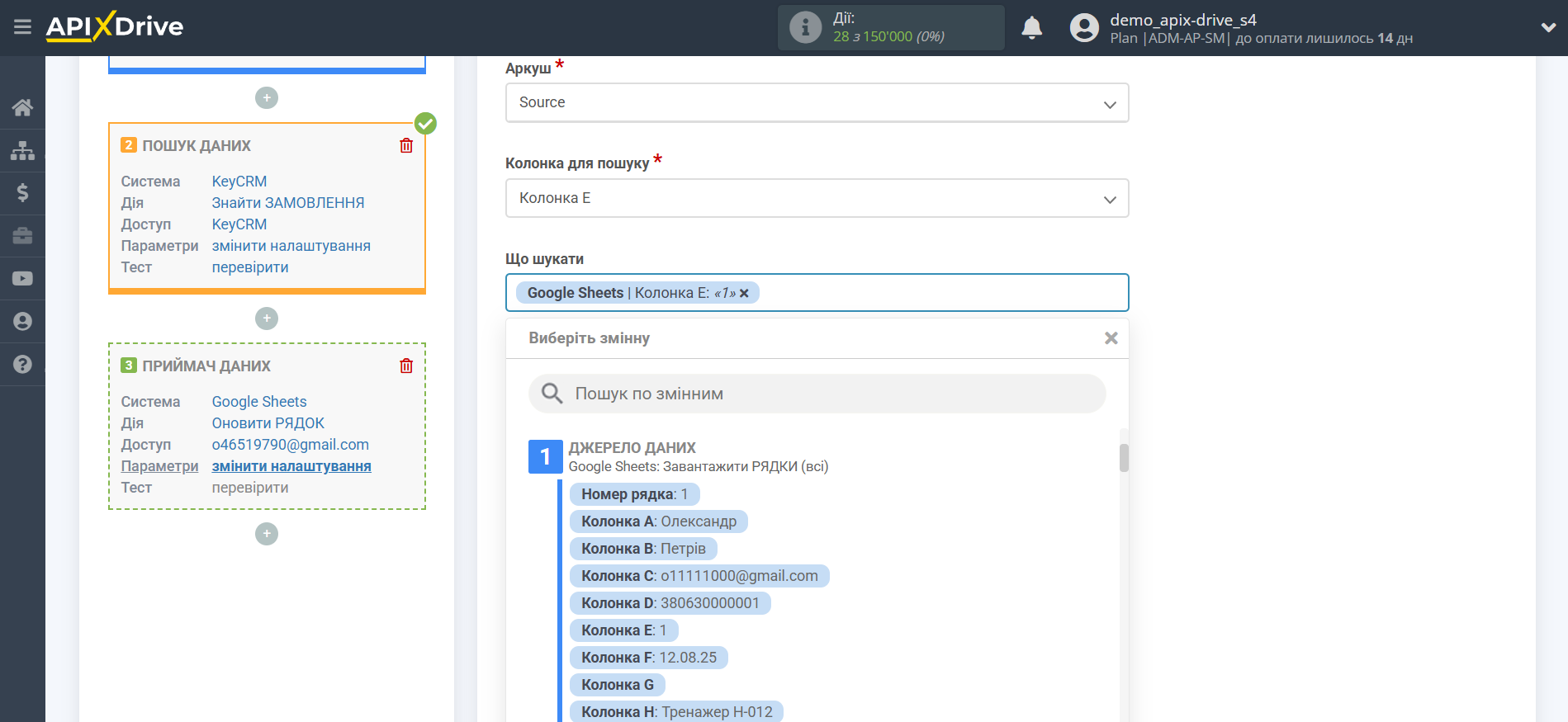Click the Дії counter 28 з 150'000
The image size is (1568, 722).
888,36
